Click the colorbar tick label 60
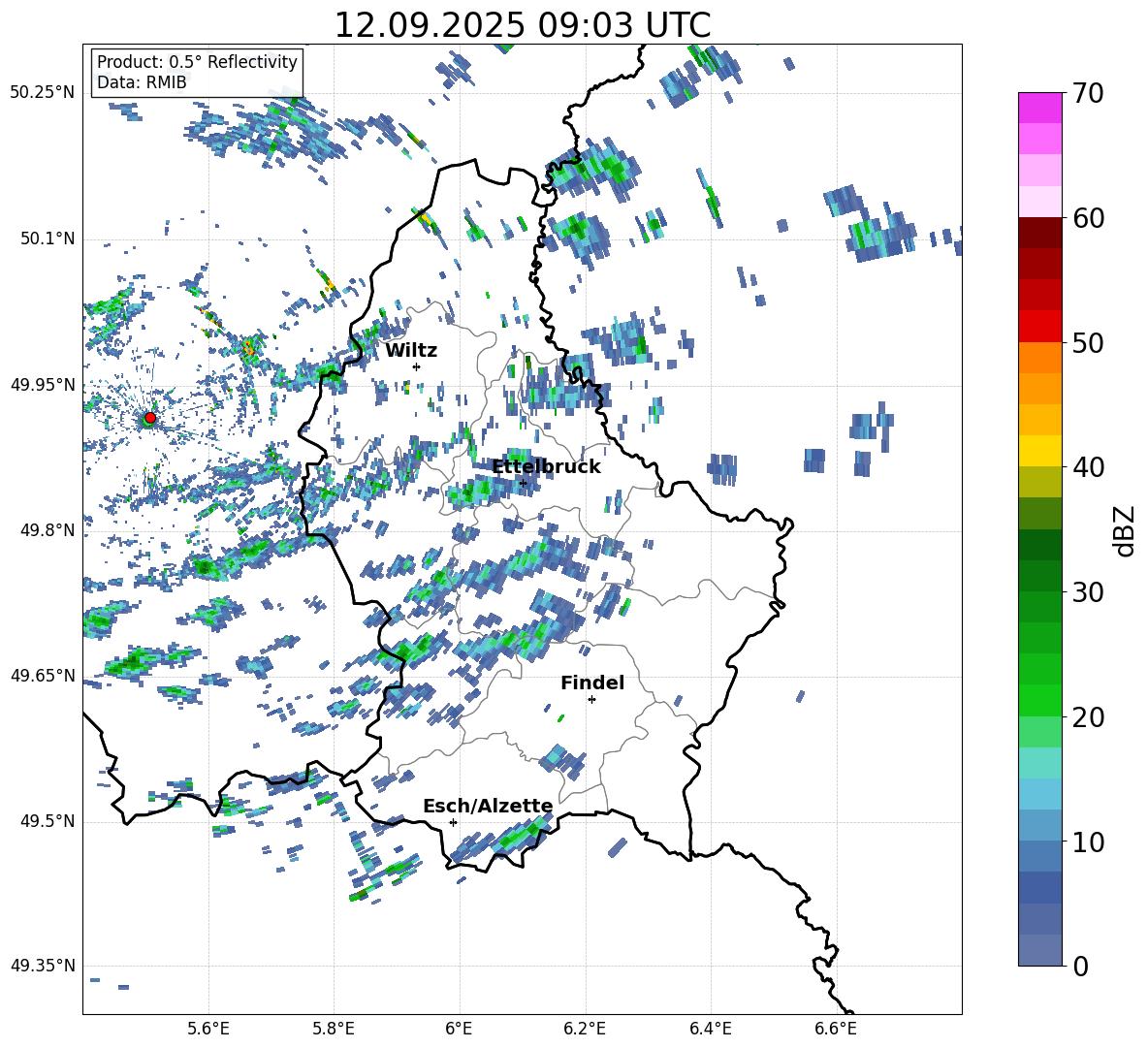 1088,218
